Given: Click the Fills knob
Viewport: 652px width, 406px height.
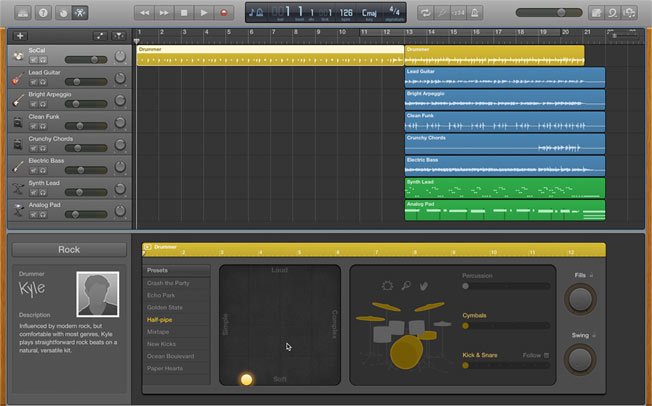Looking at the screenshot, I should [x=580, y=299].
